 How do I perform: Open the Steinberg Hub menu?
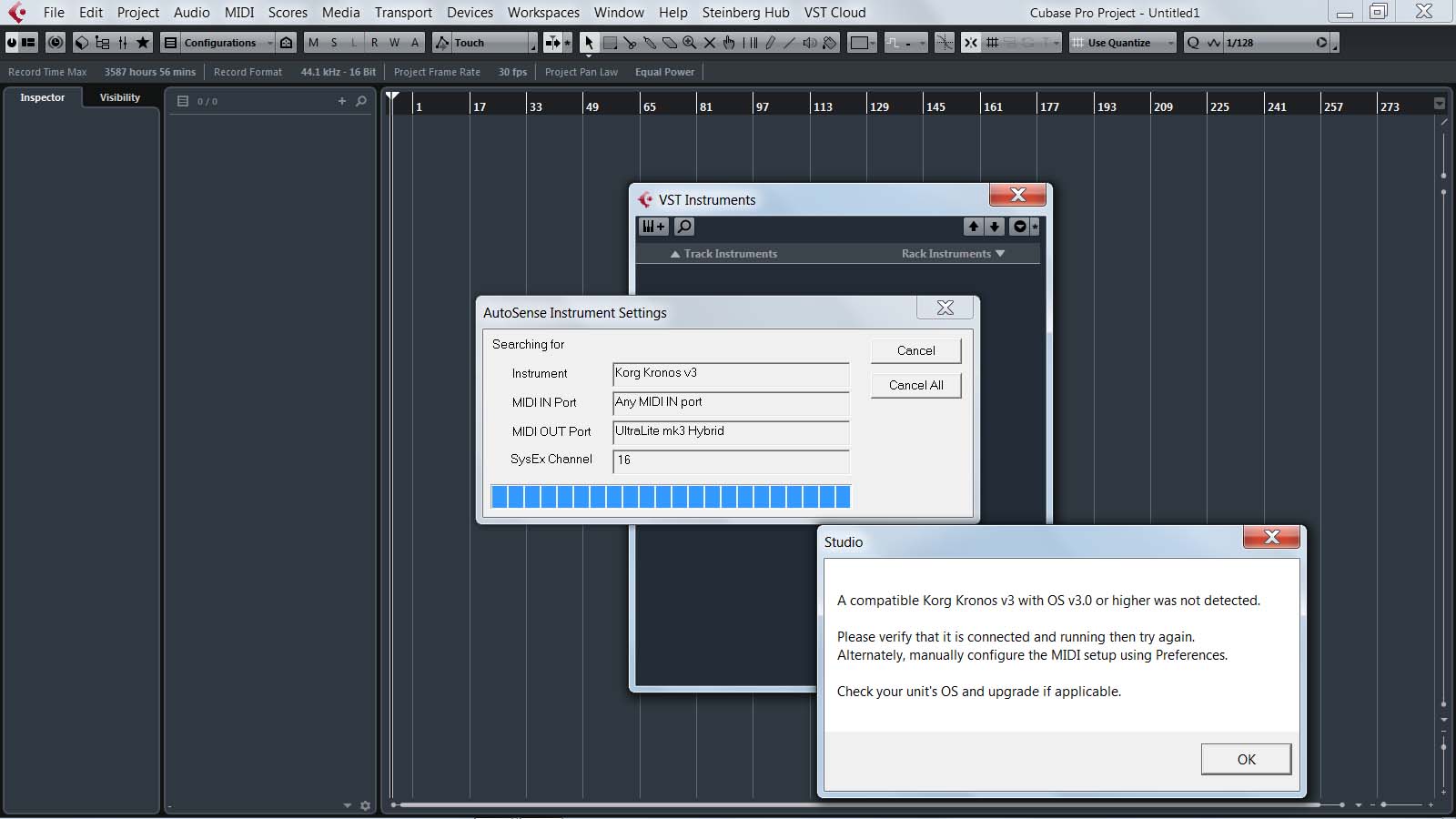click(x=746, y=13)
